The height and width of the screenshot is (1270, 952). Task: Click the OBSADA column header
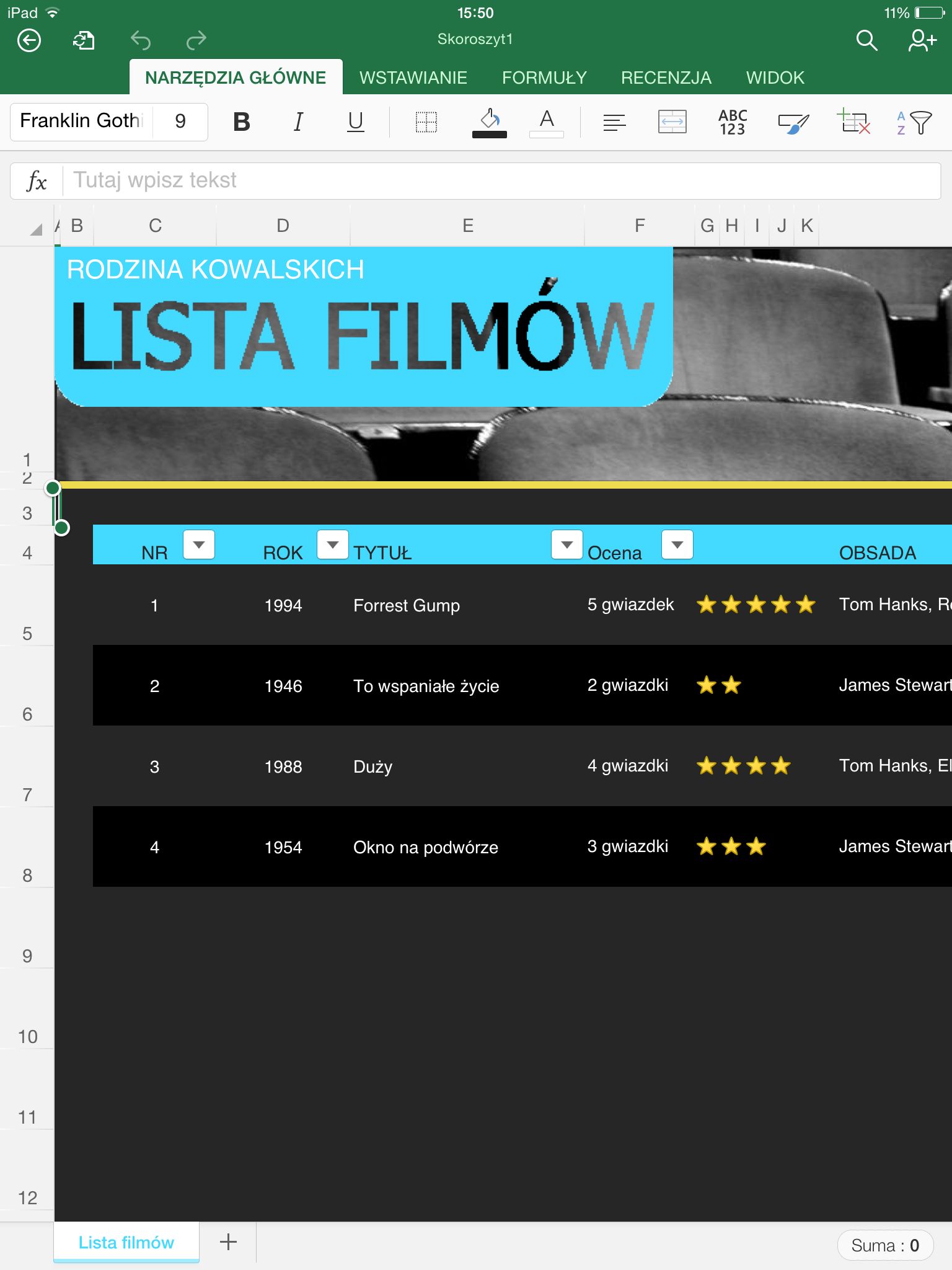point(877,553)
